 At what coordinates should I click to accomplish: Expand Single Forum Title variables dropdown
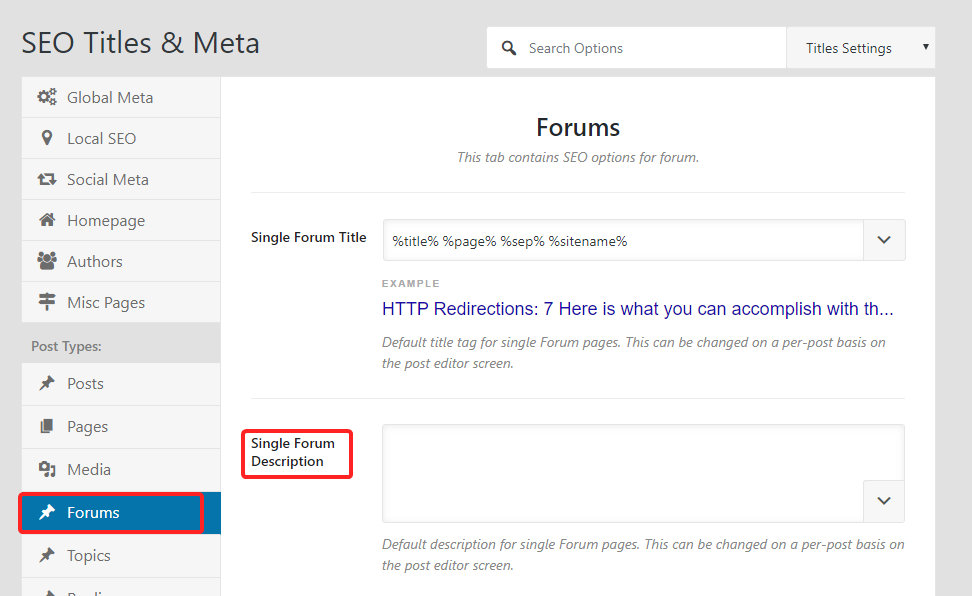click(x=884, y=240)
